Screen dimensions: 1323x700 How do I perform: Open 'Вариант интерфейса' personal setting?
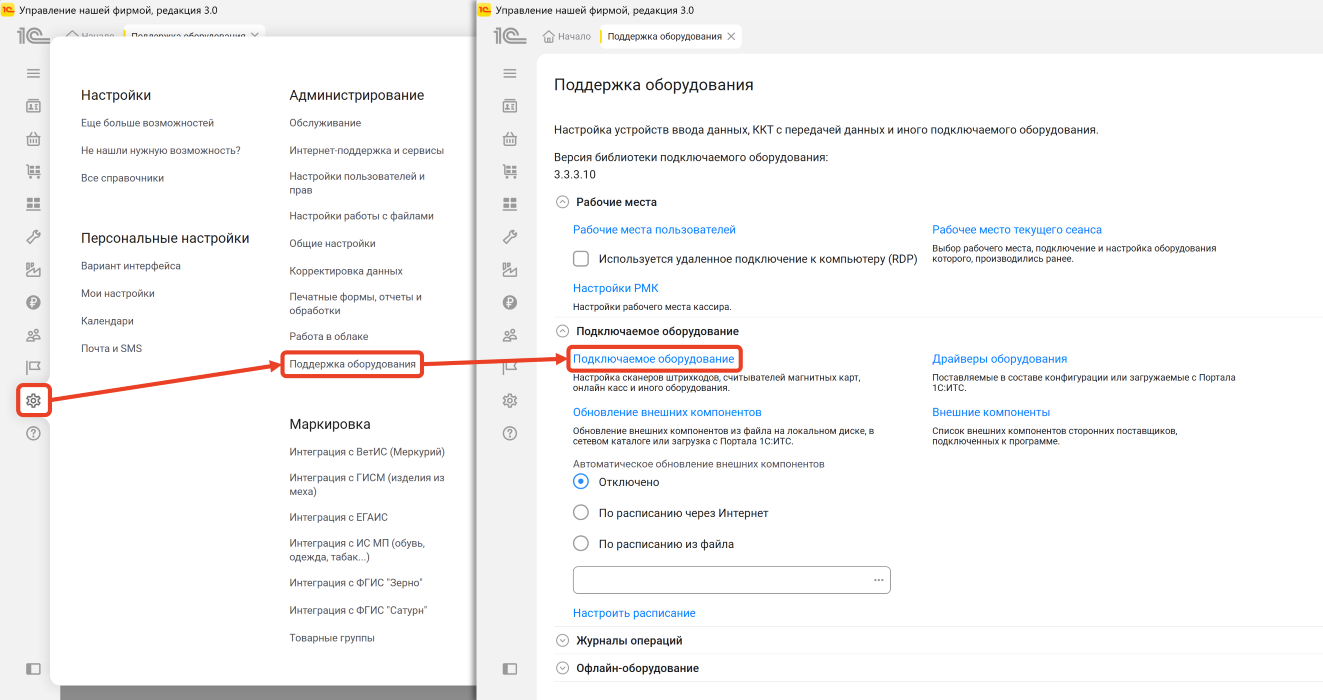point(131,266)
